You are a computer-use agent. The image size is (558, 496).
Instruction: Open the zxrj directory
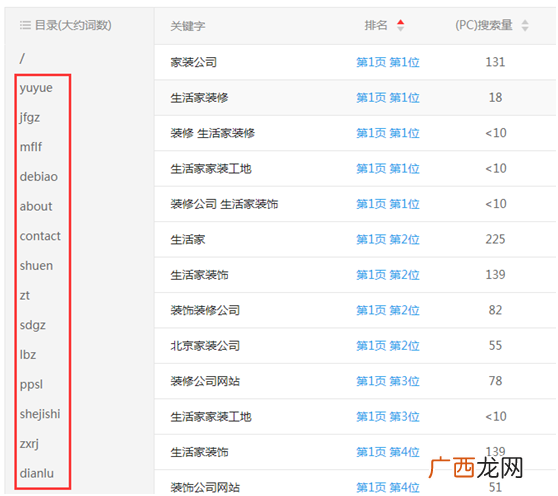[x=29, y=444]
